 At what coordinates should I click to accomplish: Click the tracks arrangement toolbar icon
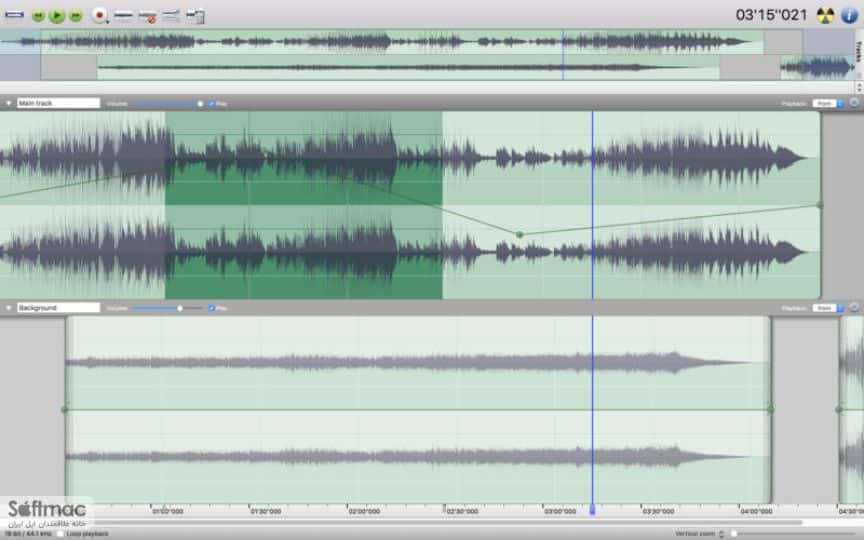171,16
